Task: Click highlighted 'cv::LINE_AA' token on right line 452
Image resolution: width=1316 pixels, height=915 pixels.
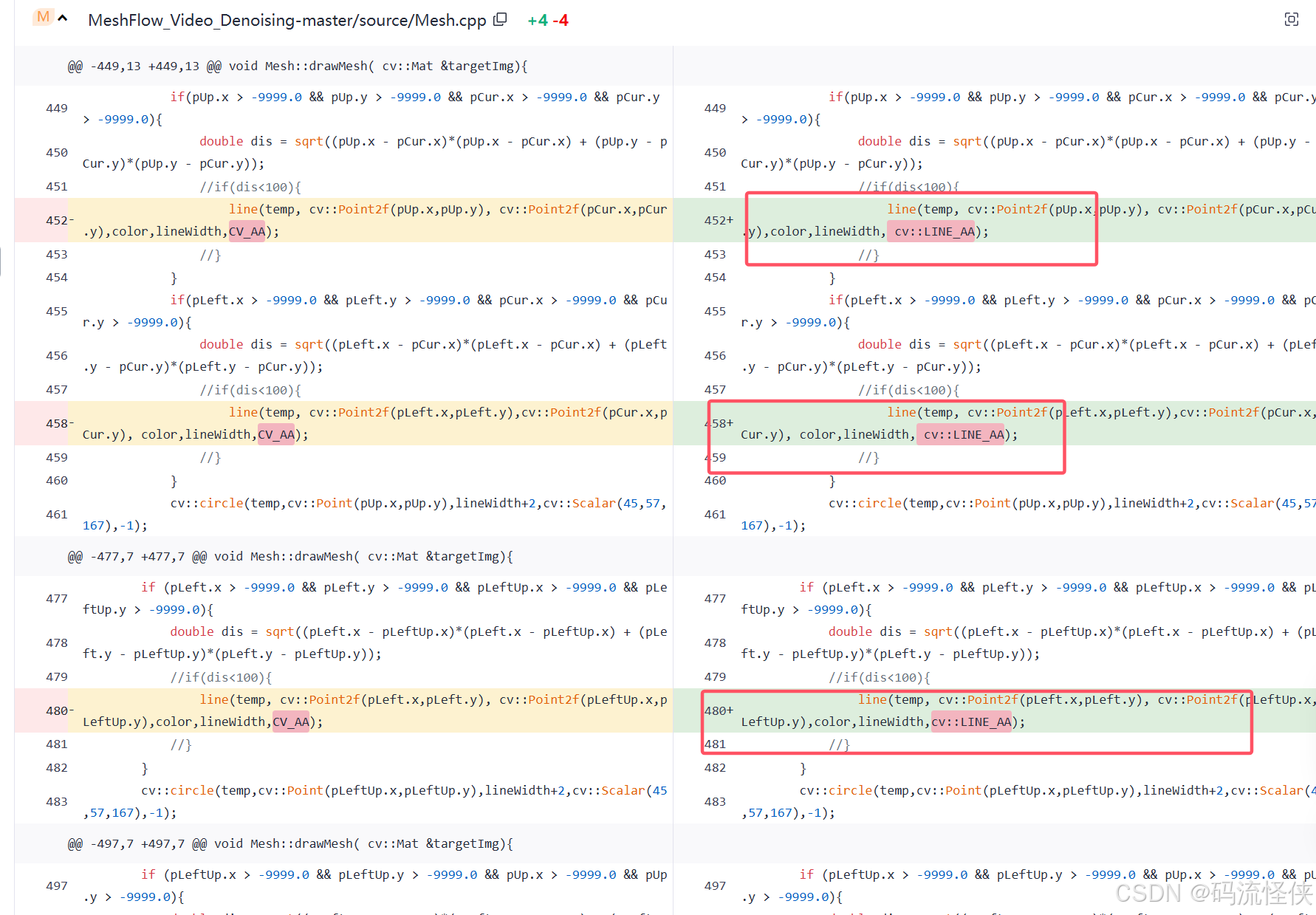Action: click(931, 231)
